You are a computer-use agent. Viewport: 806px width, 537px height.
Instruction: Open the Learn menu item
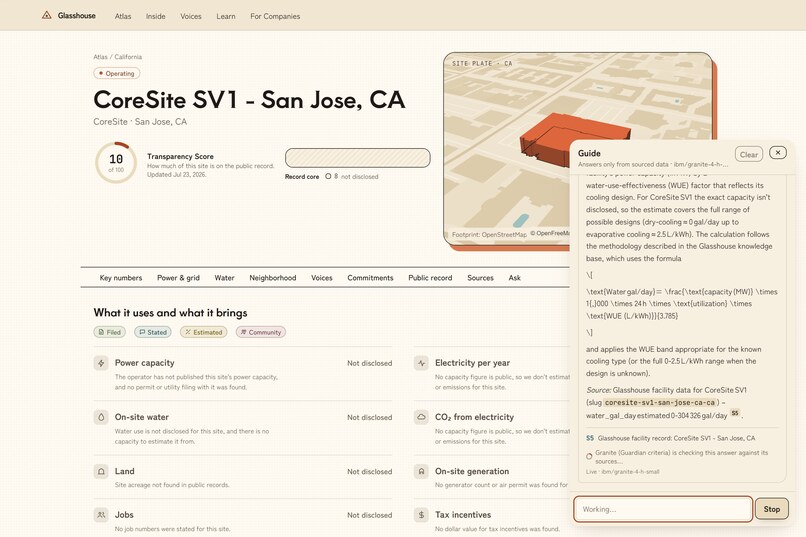tap(226, 16)
